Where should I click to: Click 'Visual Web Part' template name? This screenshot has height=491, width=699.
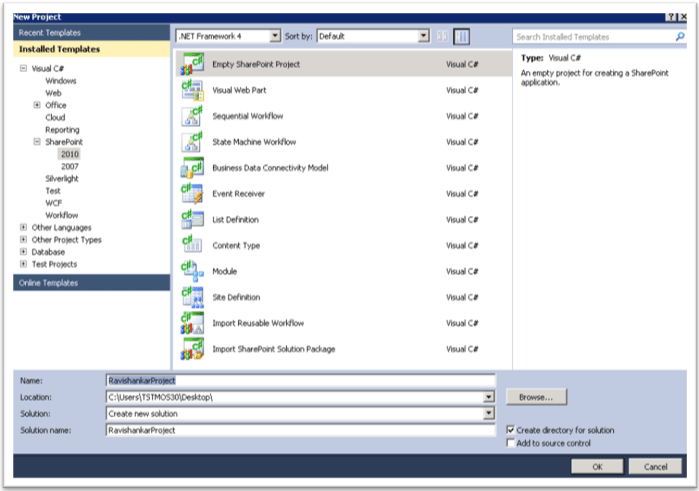(239, 90)
